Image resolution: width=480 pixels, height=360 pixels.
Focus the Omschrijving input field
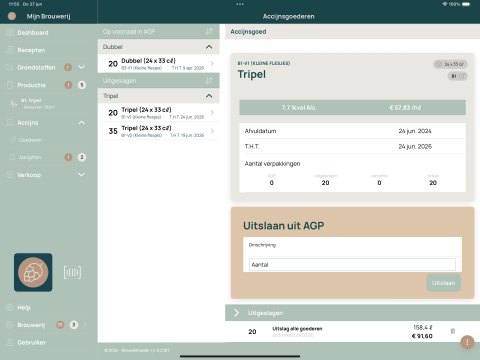tap(352, 246)
